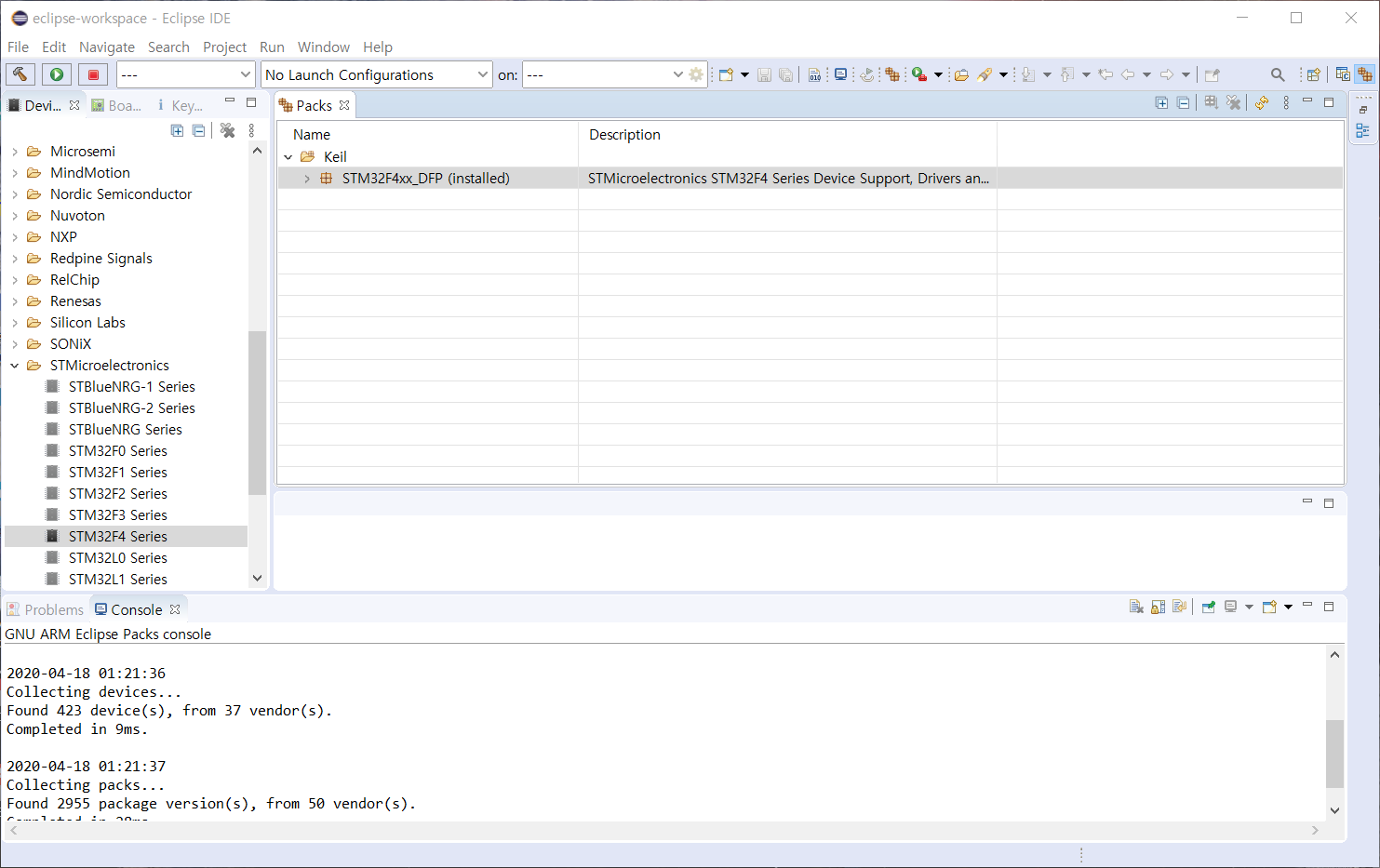Image resolution: width=1380 pixels, height=868 pixels.
Task: Click the Build hammer button
Action: pos(20,74)
